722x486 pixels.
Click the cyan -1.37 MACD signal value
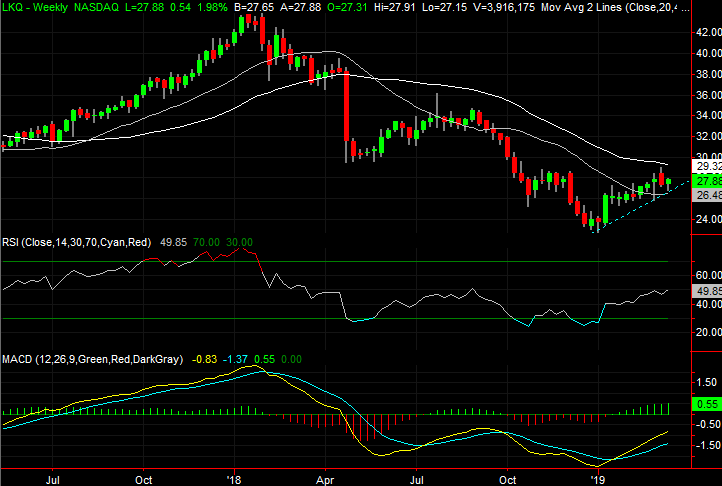235,359
